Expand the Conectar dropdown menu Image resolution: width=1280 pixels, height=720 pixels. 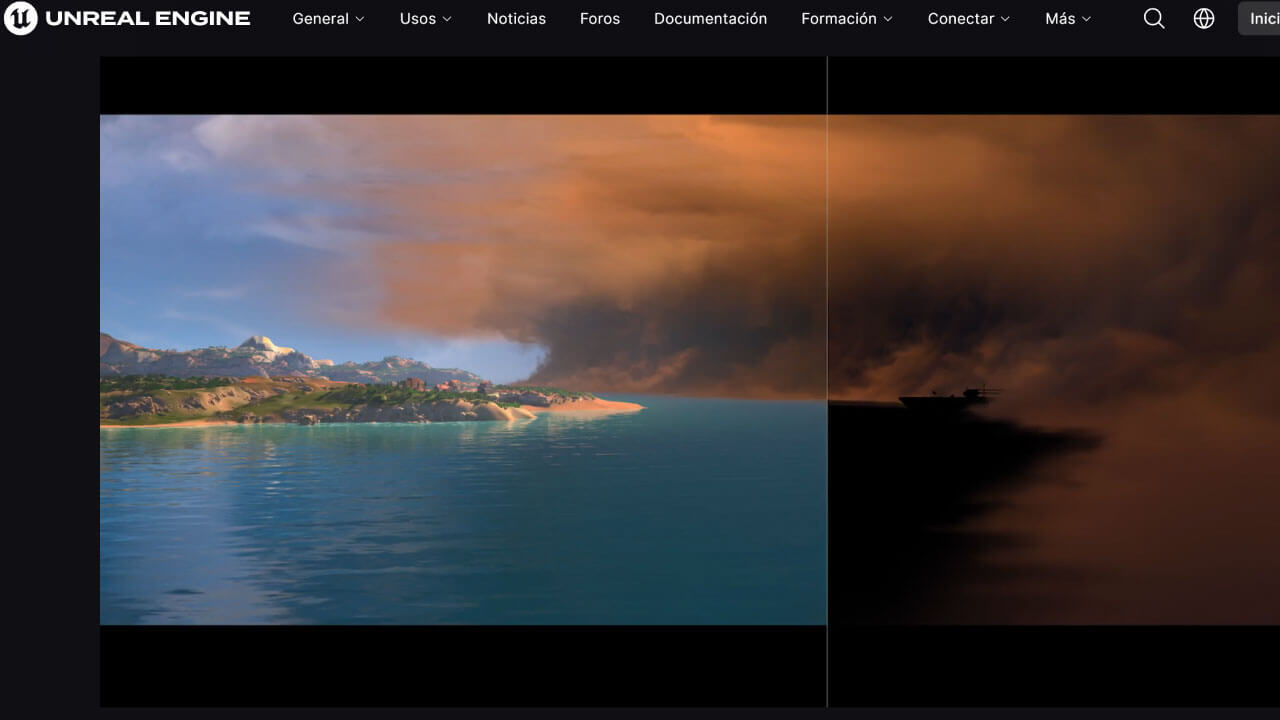(x=969, y=19)
